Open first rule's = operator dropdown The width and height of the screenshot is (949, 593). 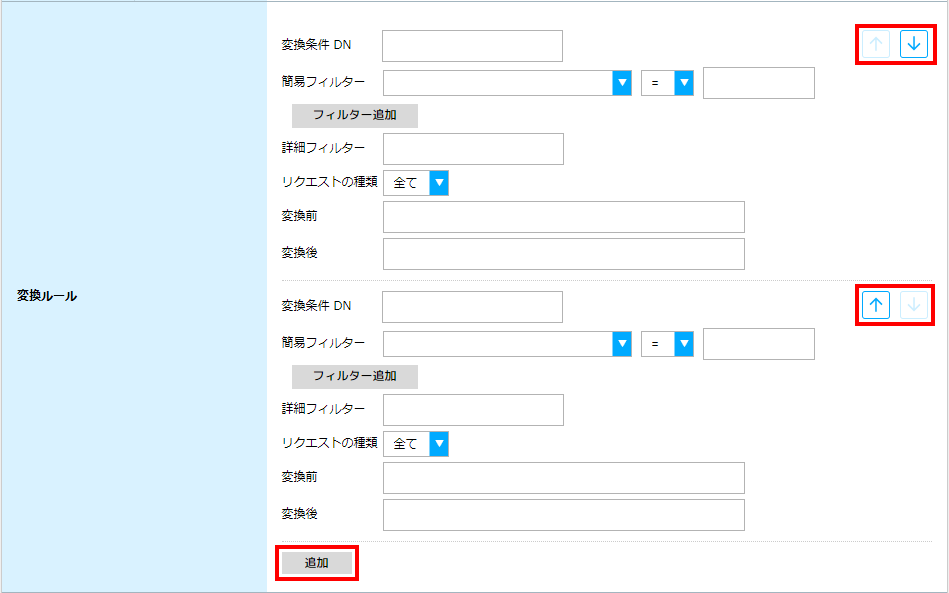pos(667,83)
